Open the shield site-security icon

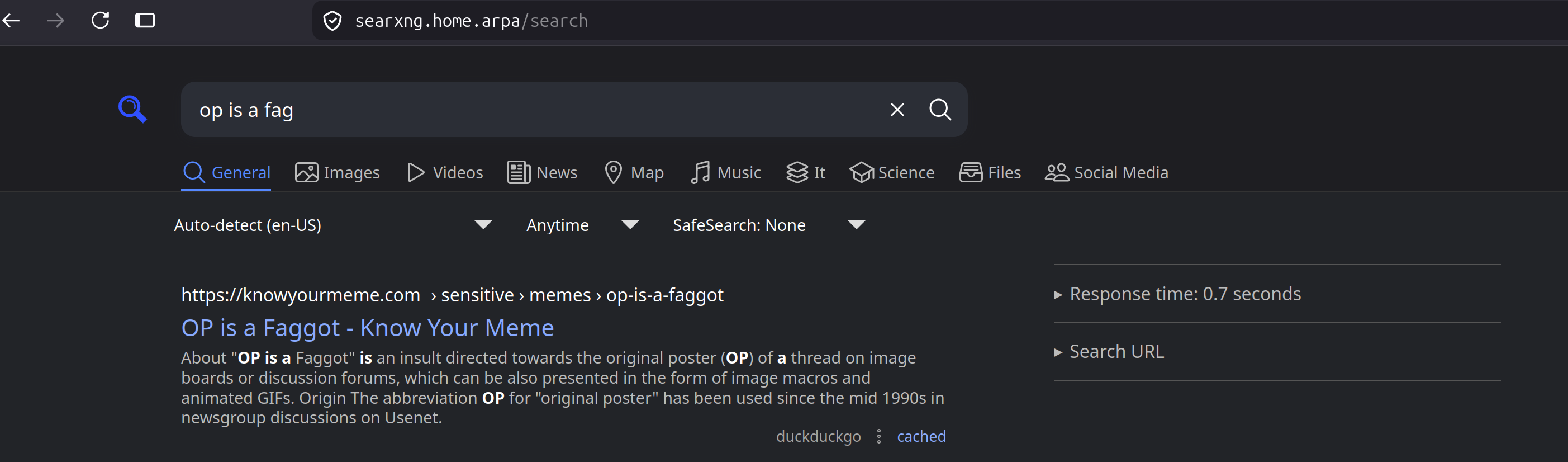click(332, 21)
